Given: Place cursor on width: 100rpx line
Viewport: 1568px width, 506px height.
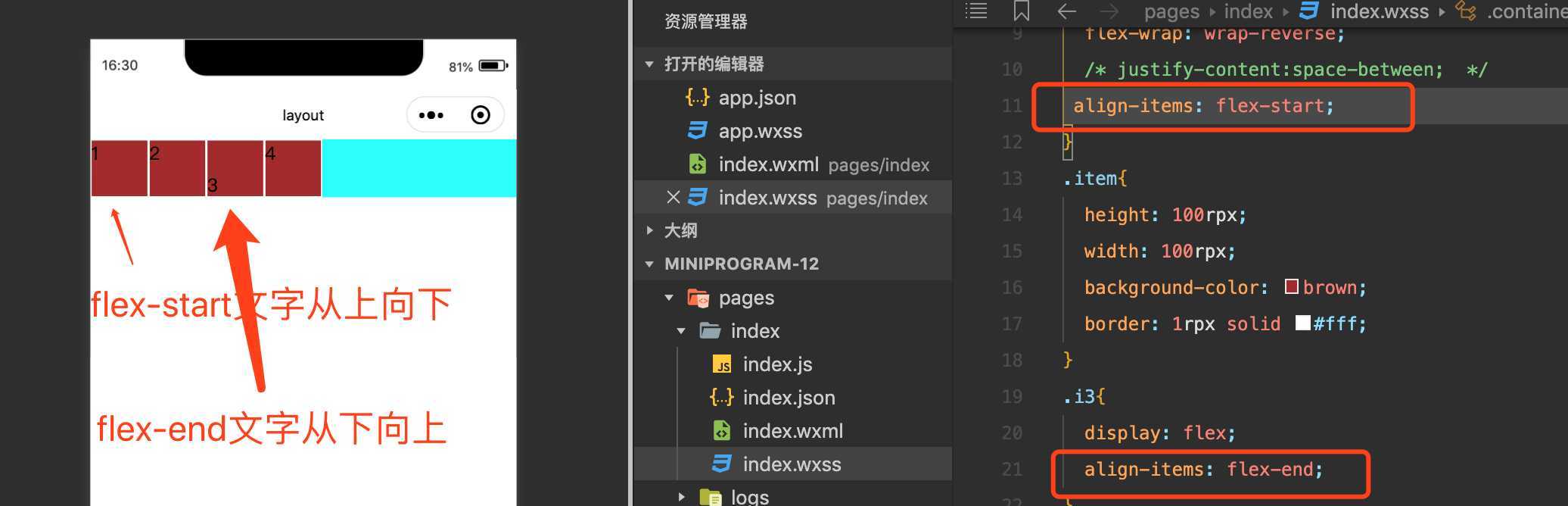Looking at the screenshot, I should click(x=1160, y=251).
